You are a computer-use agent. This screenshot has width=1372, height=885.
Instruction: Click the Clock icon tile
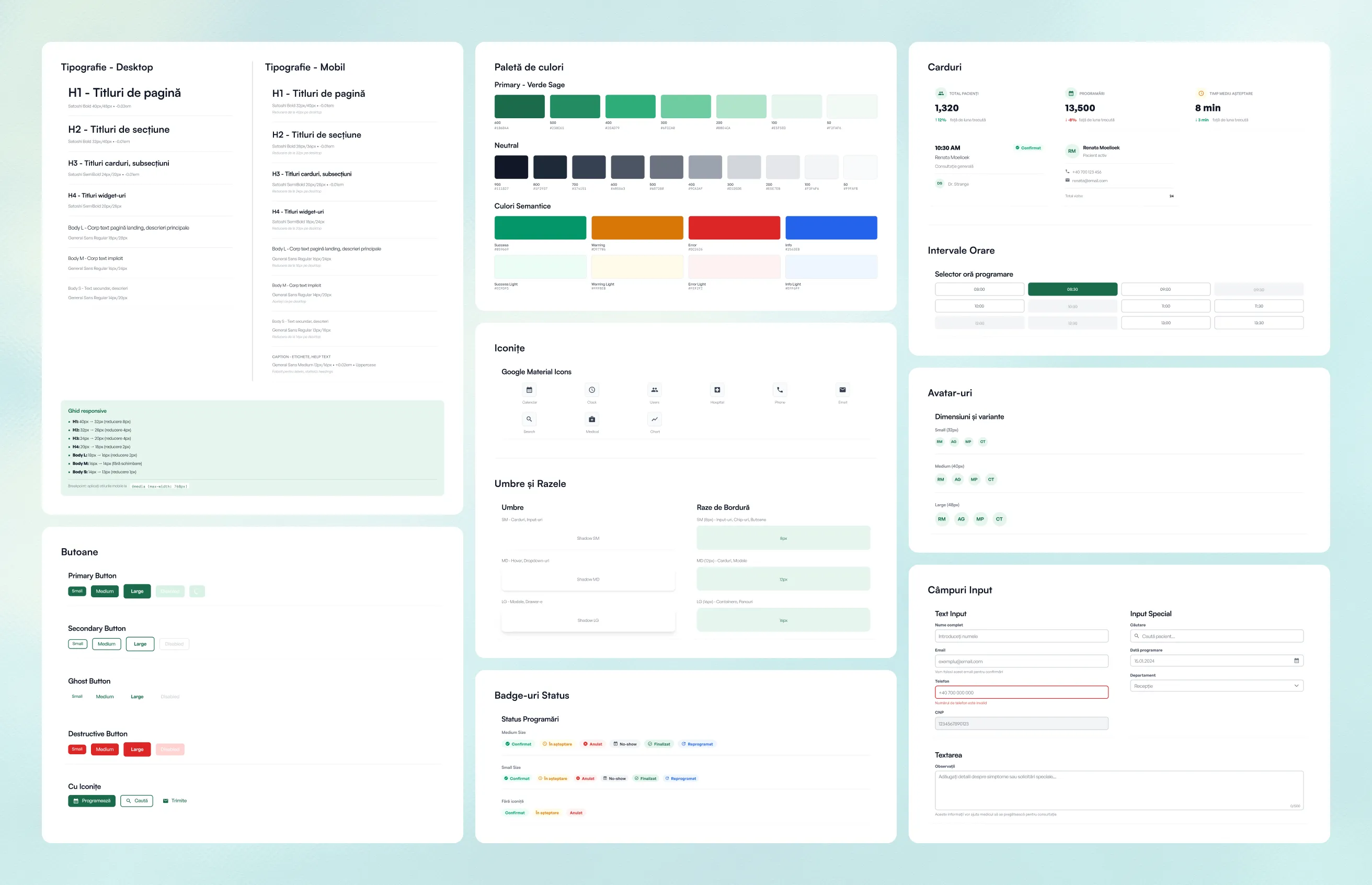point(591,390)
